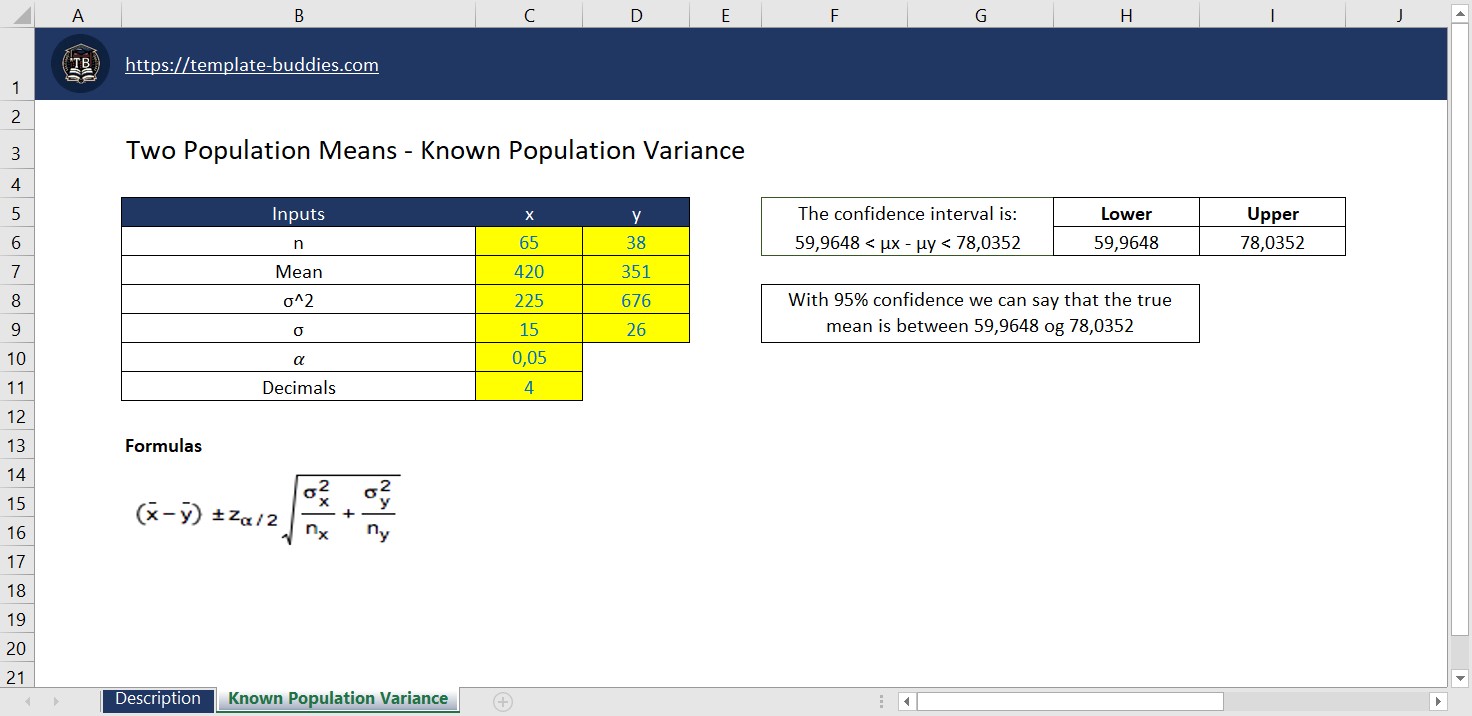The image size is (1472, 716).
Task: Select row 5 header
Action: [17, 213]
